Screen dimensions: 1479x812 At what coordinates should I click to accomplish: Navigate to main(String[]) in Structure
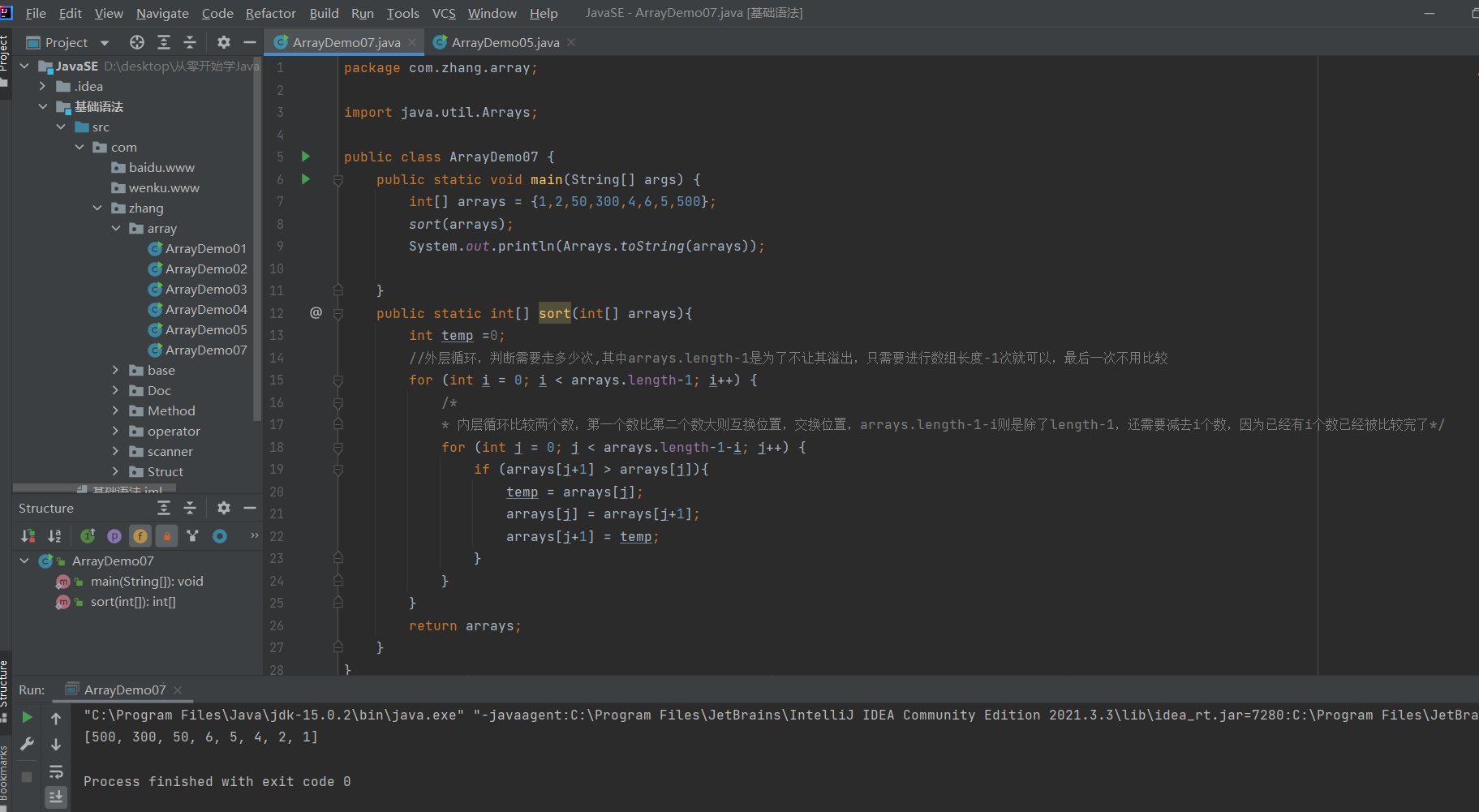point(147,581)
